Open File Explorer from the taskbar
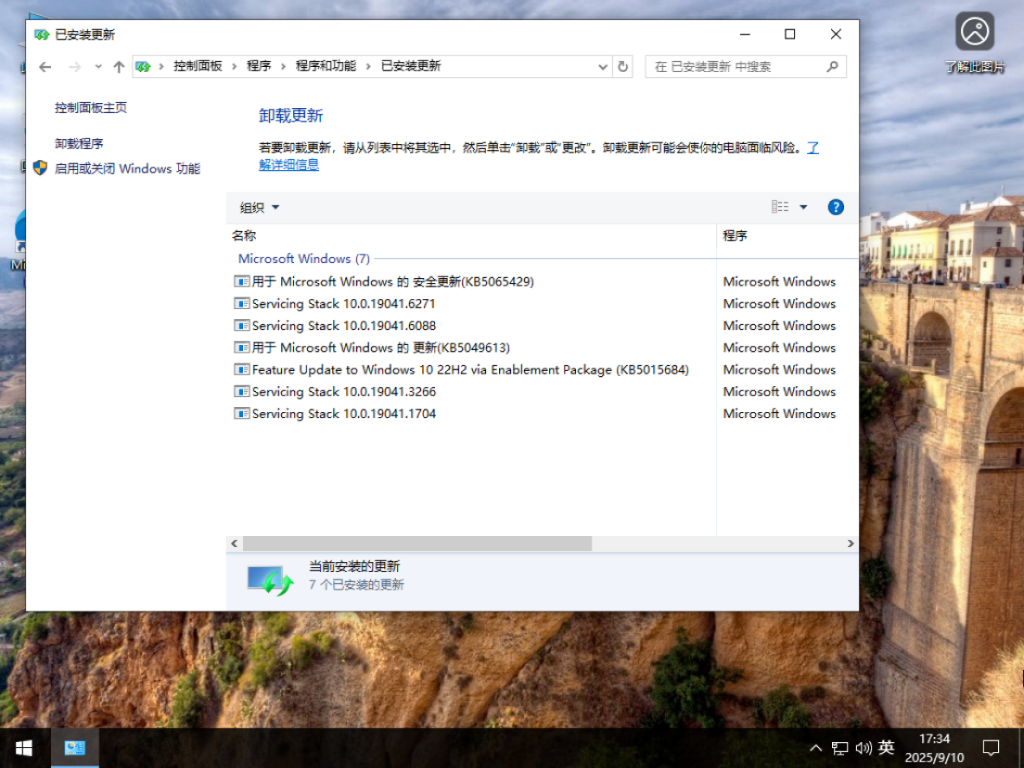This screenshot has width=1024, height=768. click(74, 747)
